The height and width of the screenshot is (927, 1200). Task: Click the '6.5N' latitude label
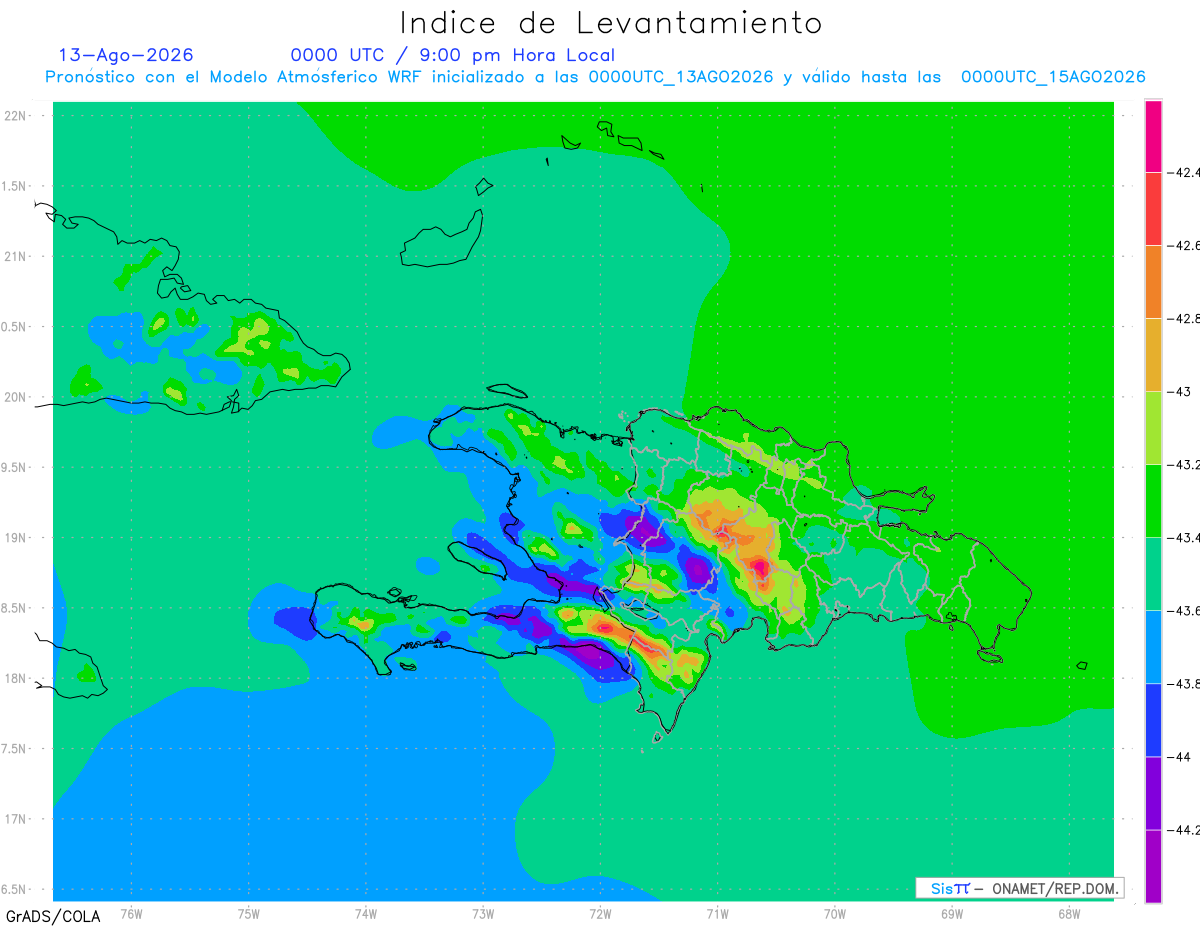click(15, 889)
